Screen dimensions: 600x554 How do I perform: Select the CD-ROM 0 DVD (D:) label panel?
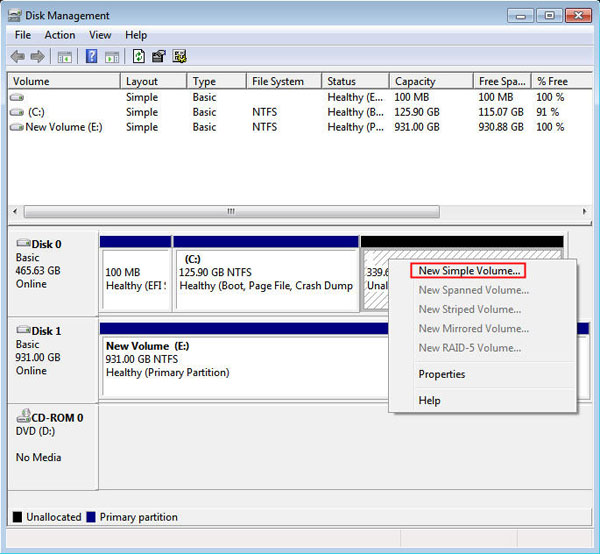coord(53,447)
